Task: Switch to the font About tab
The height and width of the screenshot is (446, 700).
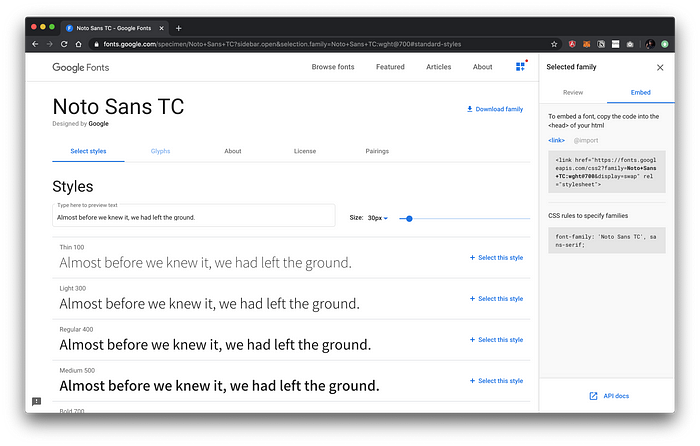Action: (233, 151)
